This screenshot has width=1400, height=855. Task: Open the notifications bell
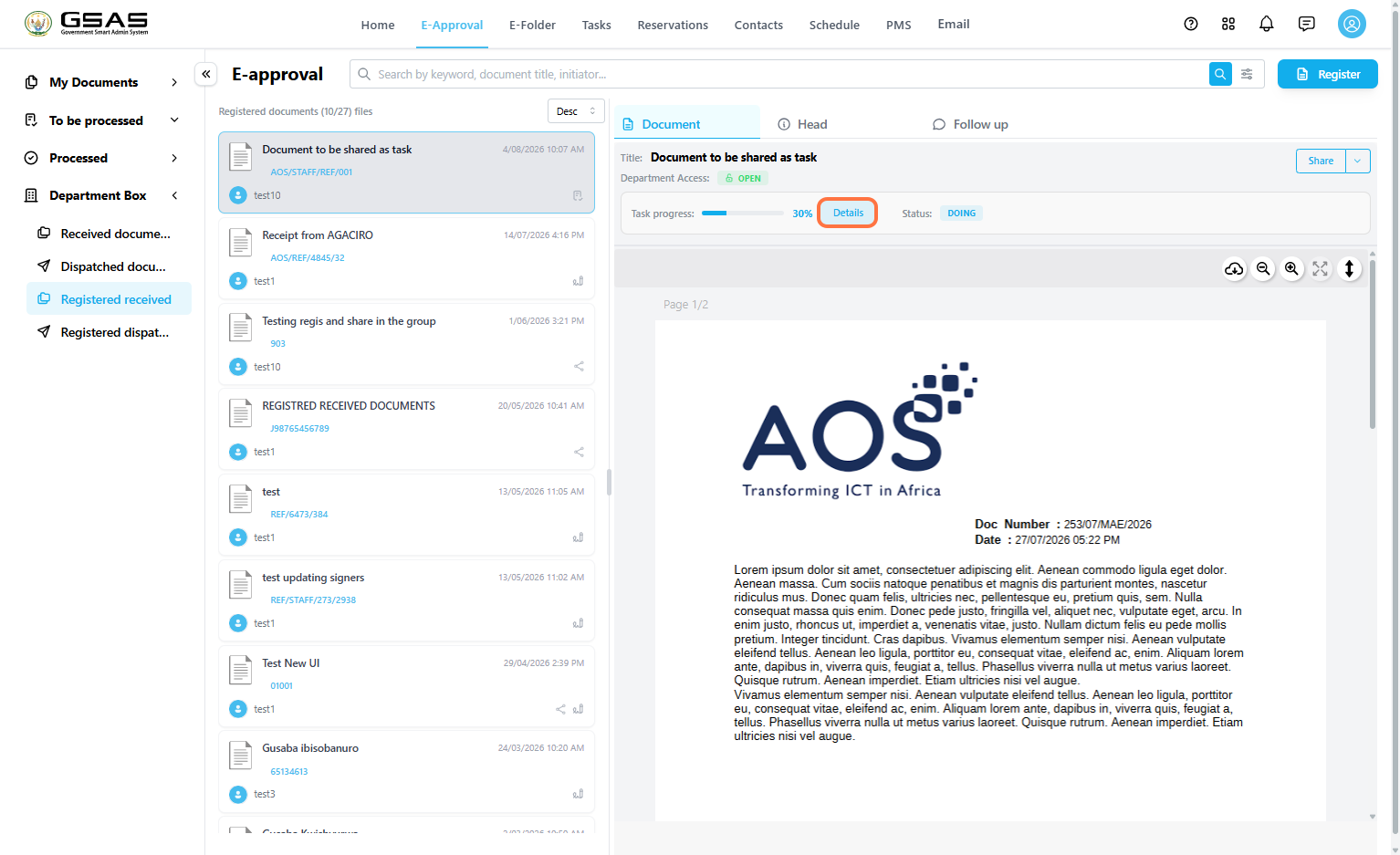tap(1267, 25)
